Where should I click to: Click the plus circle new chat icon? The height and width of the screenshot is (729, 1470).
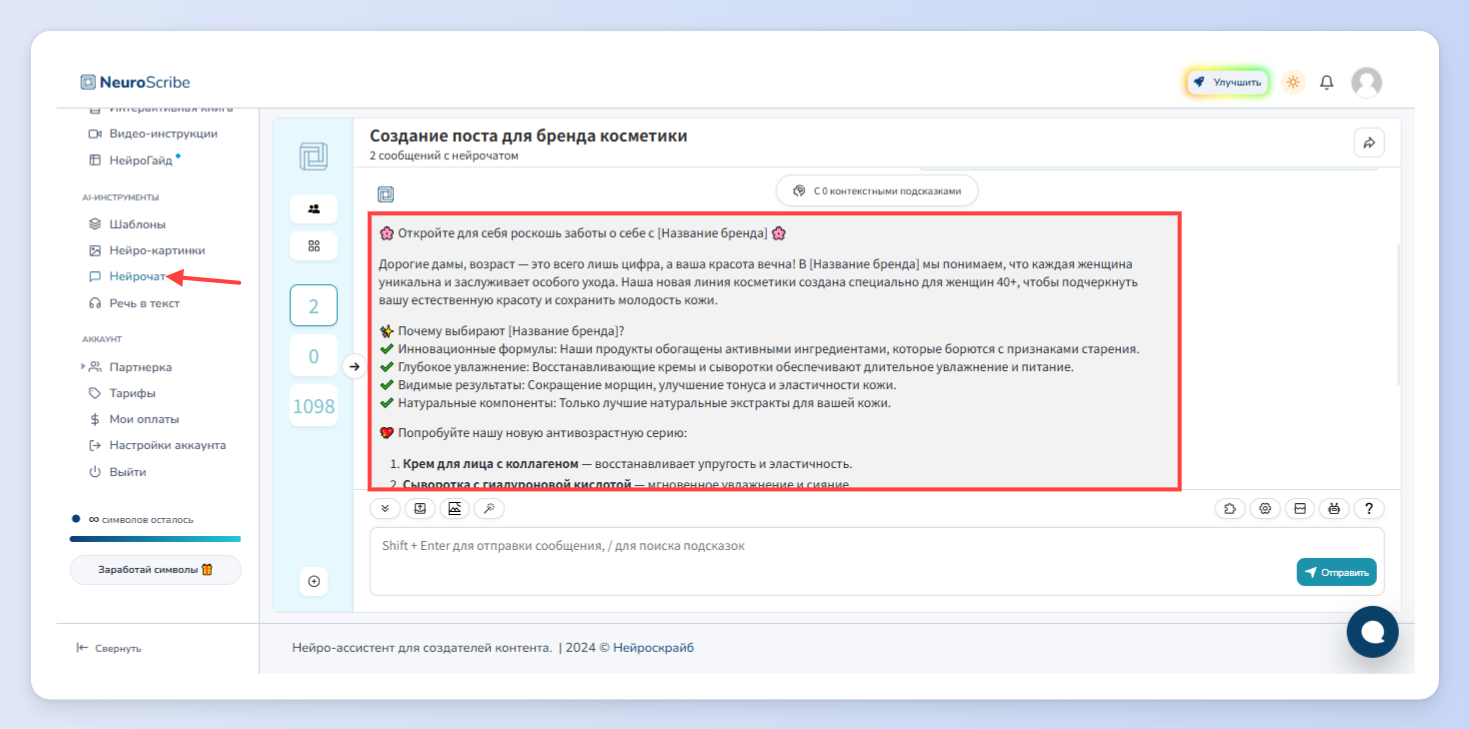pos(314,581)
